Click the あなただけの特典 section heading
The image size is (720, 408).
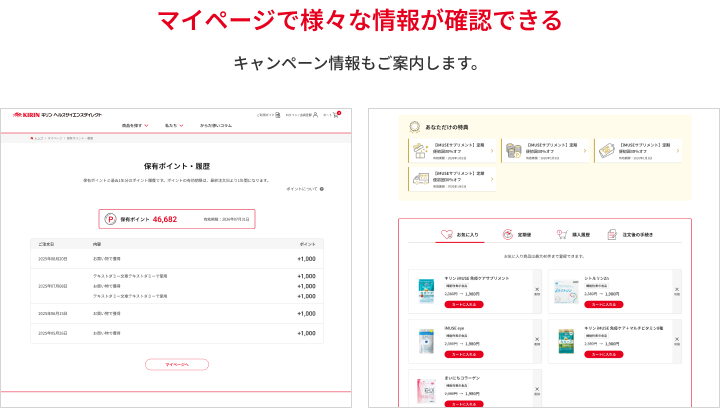(x=447, y=127)
